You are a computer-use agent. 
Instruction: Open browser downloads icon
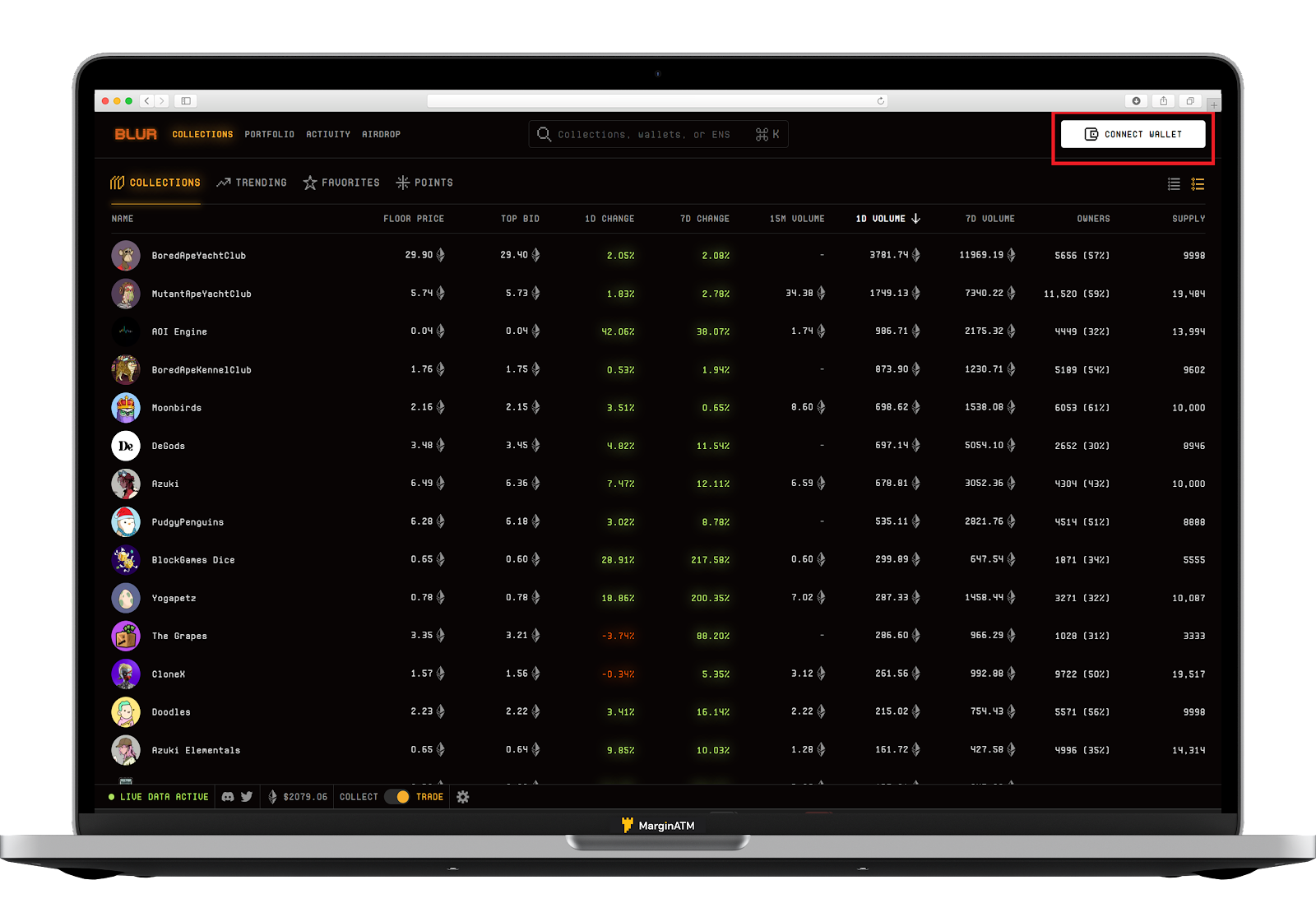point(1136,101)
